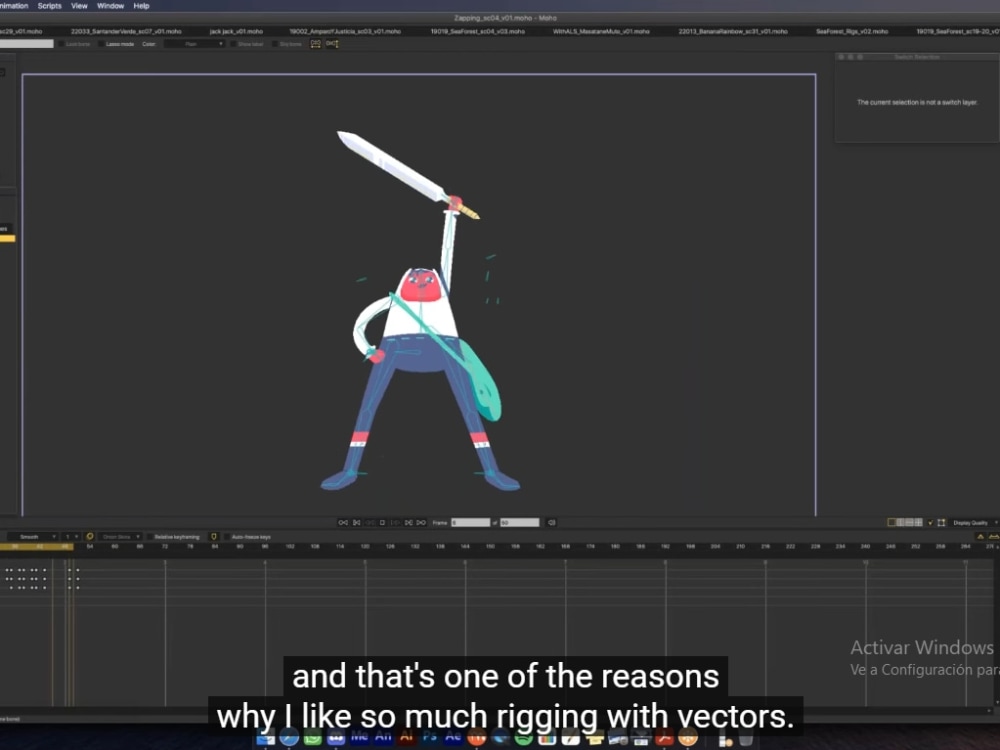Viewport: 1000px width, 750px height.
Task: Click the first yellow bone option icon
Action: [x=316, y=44]
